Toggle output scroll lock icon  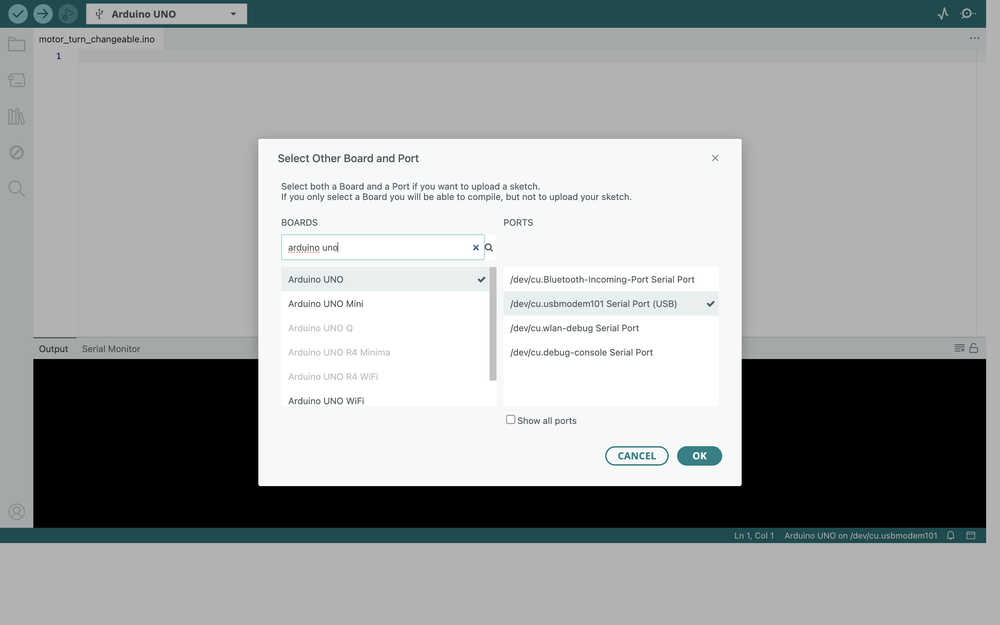pyautogui.click(x=974, y=348)
